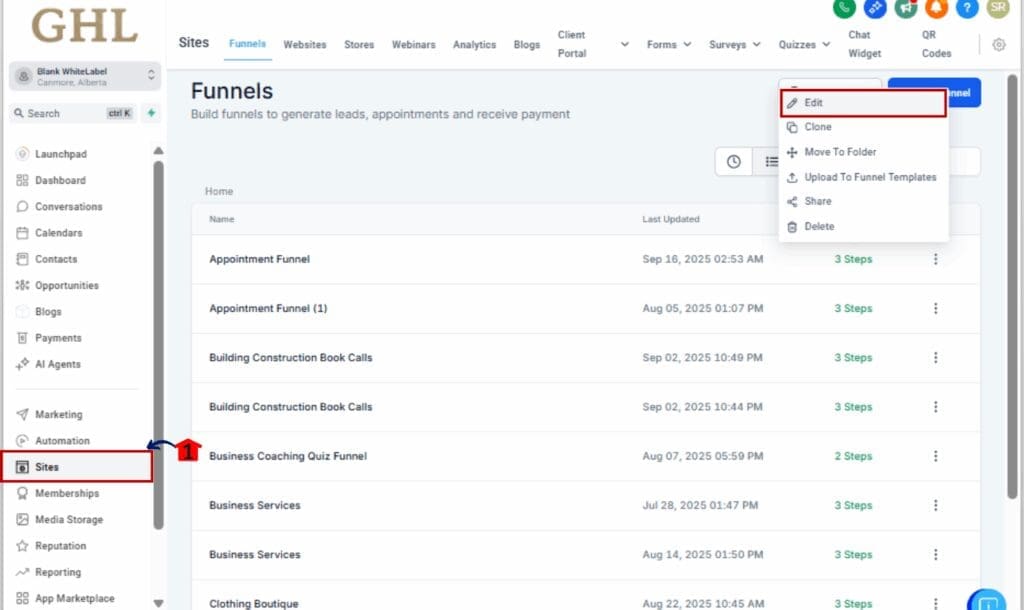Open three-dot menu for Business Coaching Quiz Funnel

tap(936, 456)
